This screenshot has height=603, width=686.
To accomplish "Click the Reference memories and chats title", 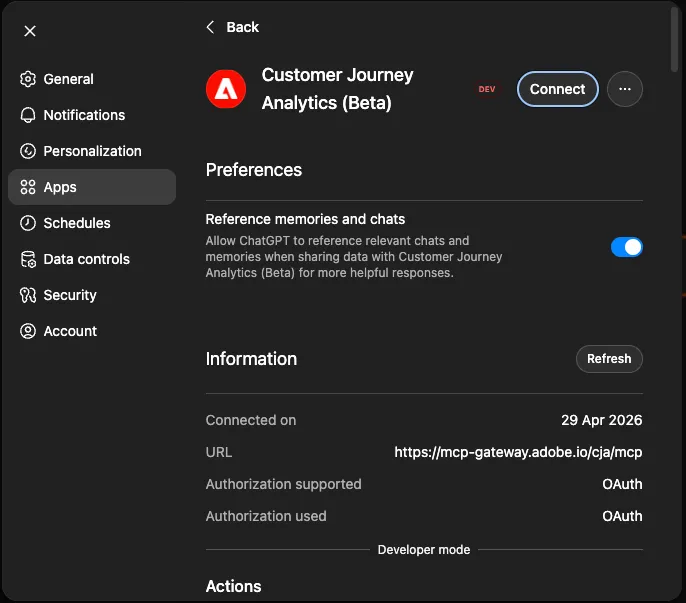I will click(x=305, y=219).
